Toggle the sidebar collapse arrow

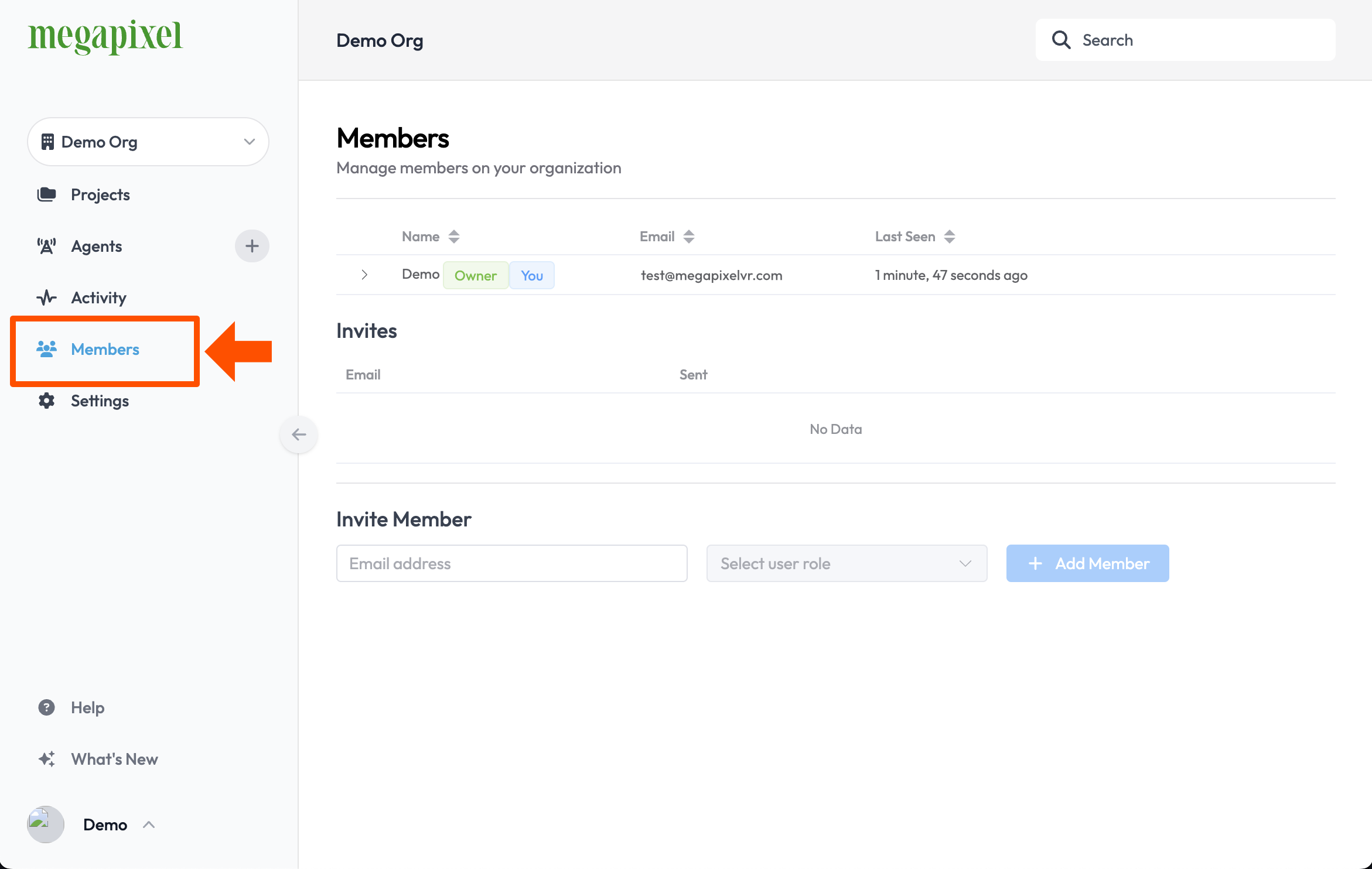(x=298, y=434)
